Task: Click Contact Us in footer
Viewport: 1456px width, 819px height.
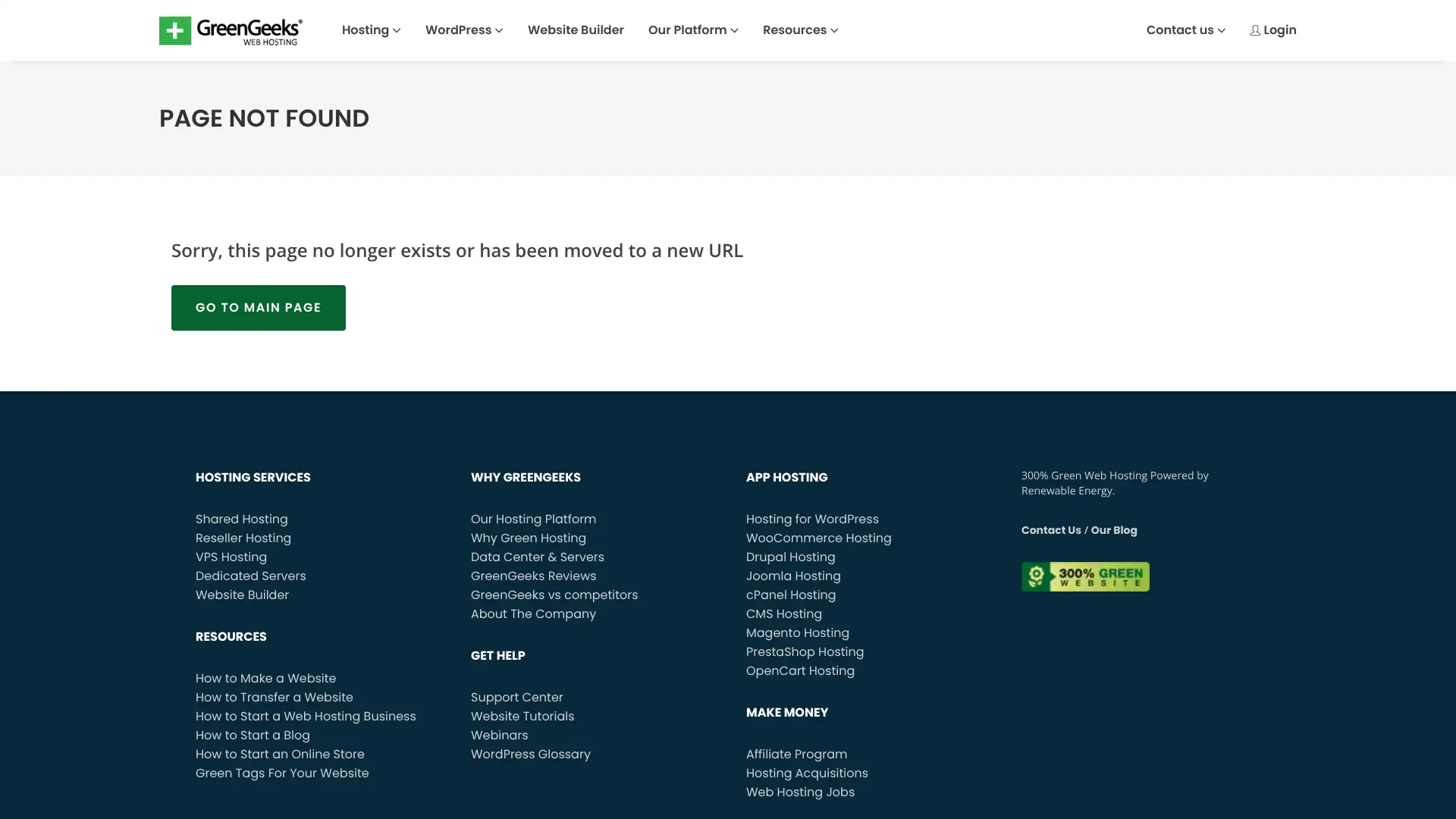Action: click(x=1051, y=530)
